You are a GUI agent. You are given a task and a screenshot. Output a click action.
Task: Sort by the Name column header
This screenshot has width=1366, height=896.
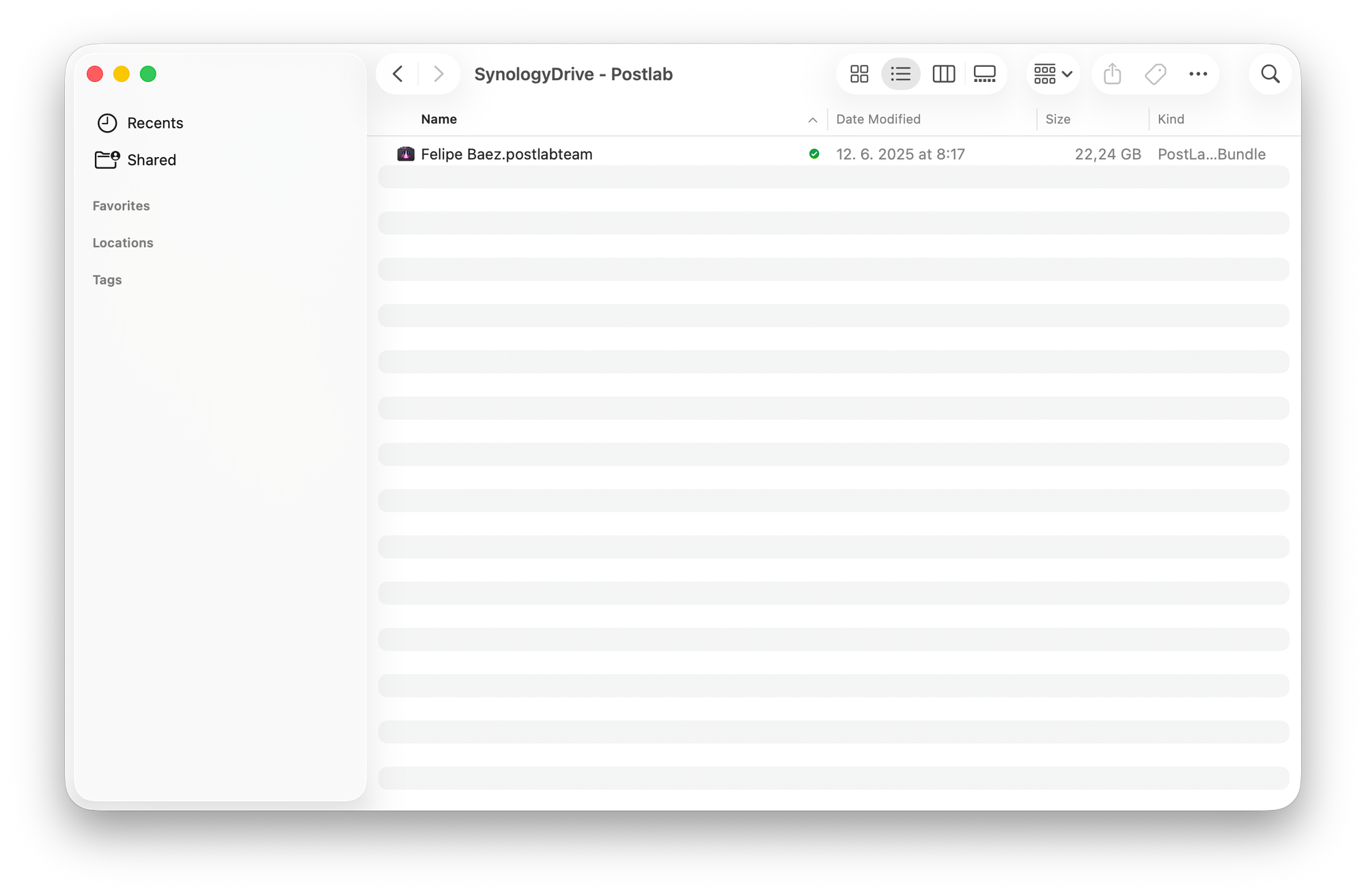point(439,119)
